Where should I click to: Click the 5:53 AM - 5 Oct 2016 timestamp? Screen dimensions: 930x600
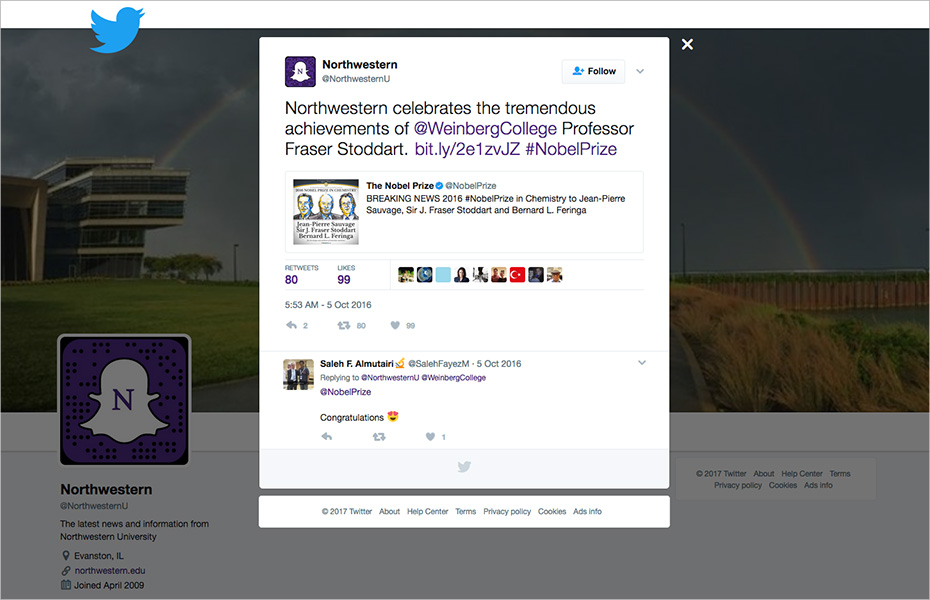[x=328, y=305]
